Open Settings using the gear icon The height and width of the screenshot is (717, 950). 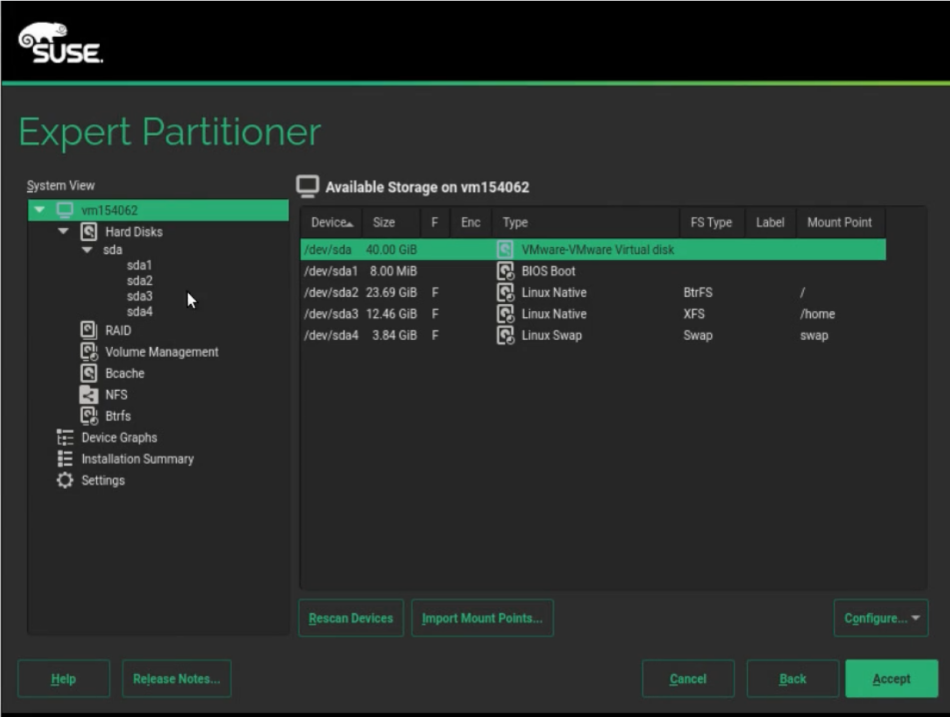65,480
